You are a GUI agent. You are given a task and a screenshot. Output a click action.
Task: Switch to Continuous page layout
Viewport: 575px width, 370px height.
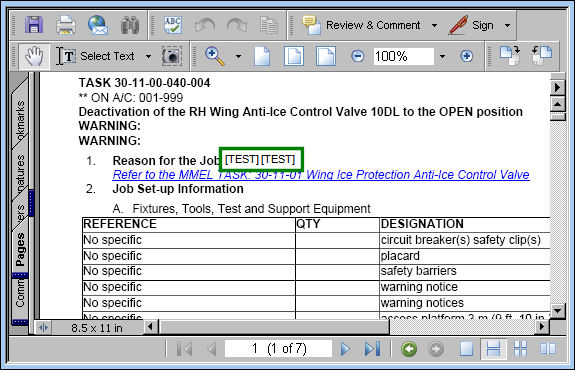494,349
